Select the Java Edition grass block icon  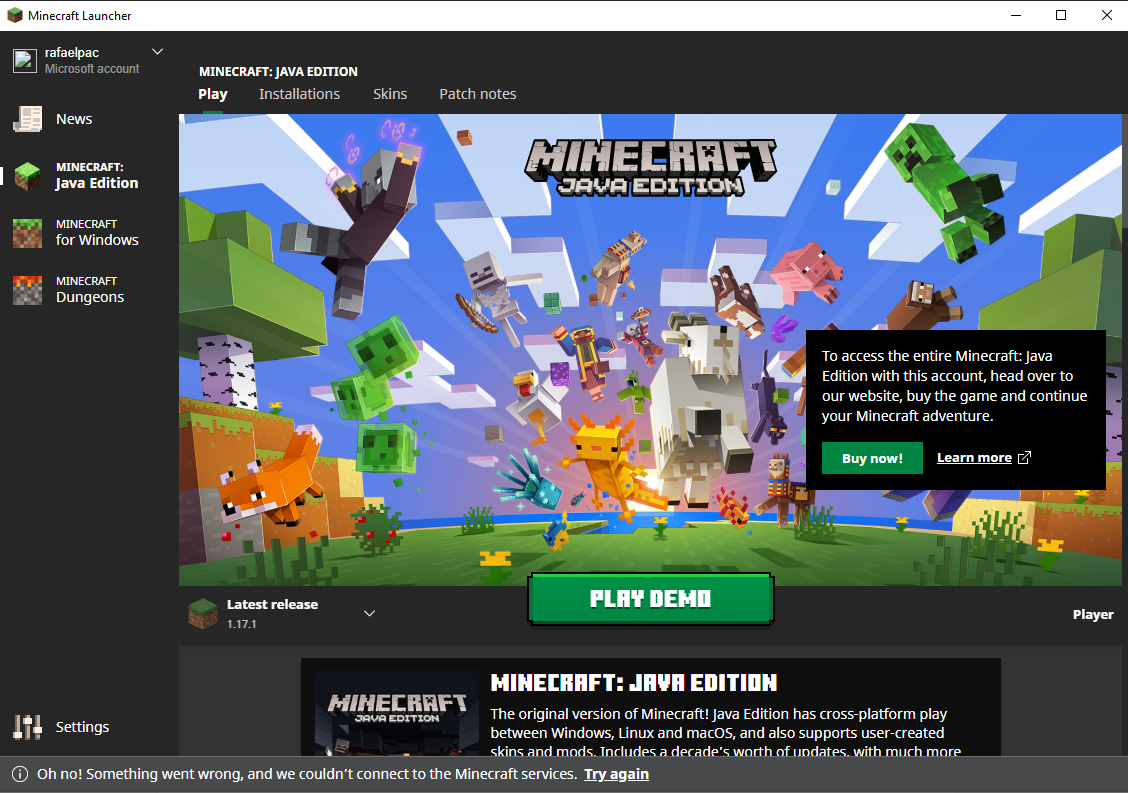27,176
